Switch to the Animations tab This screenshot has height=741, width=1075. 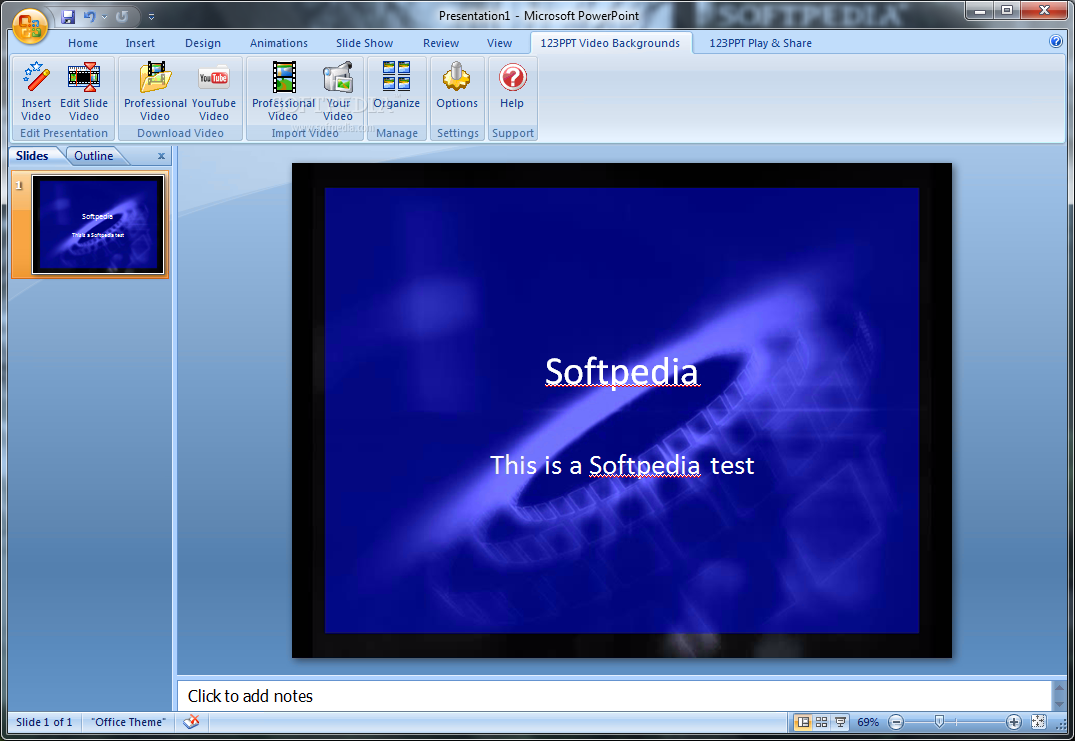[278, 42]
